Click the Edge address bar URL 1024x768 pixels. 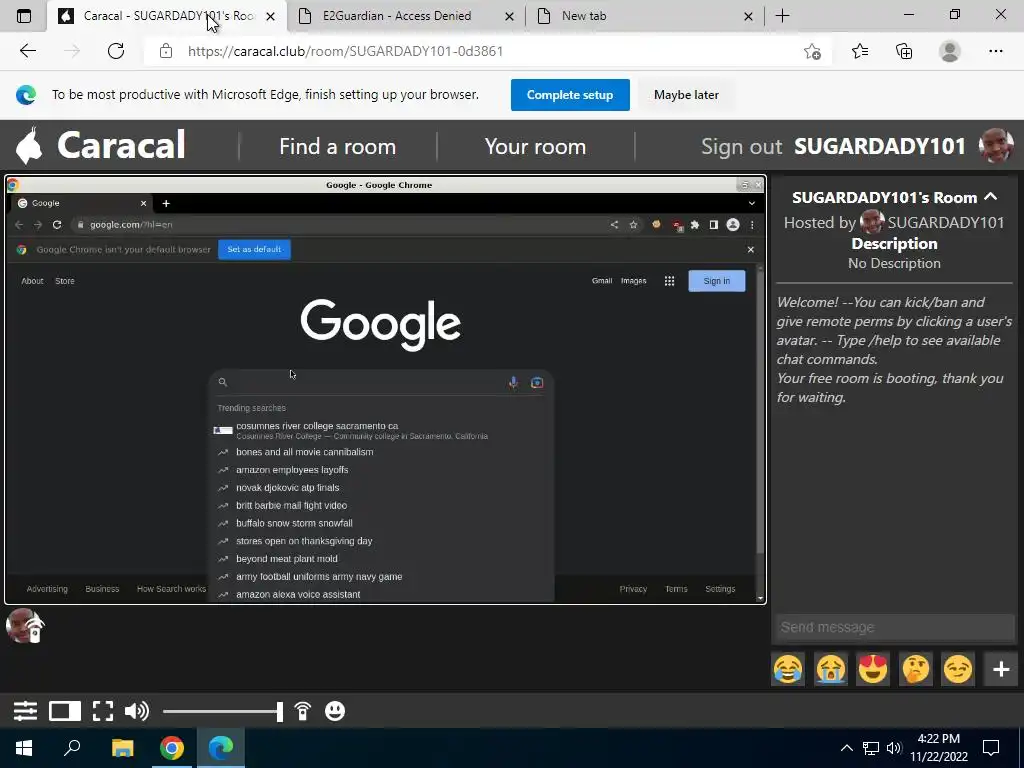(x=345, y=51)
